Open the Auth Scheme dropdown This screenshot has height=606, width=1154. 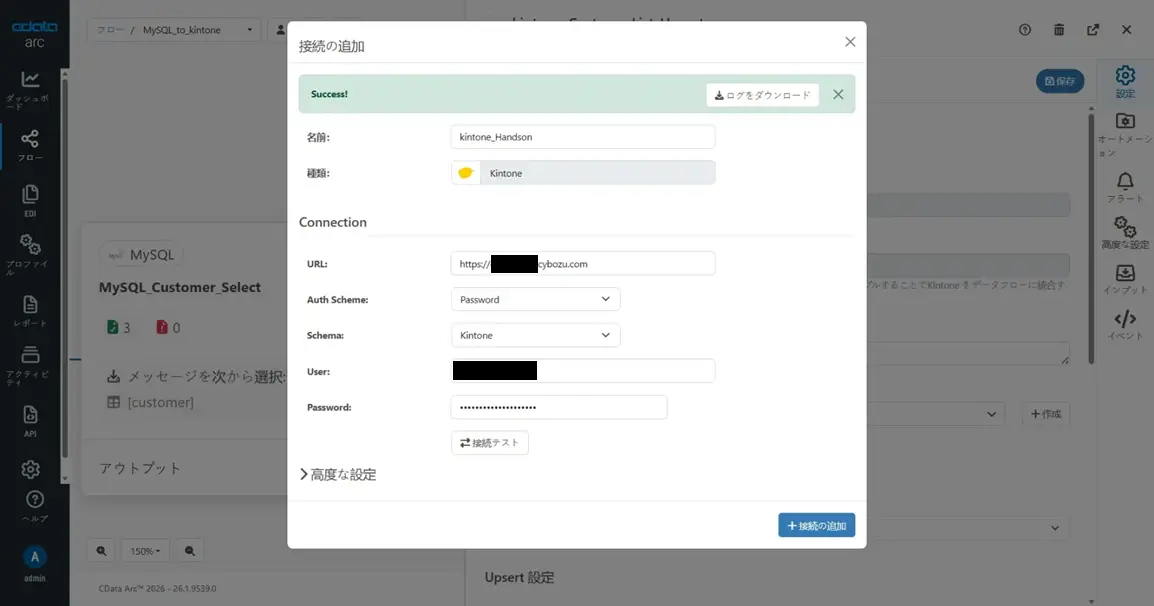(x=535, y=299)
